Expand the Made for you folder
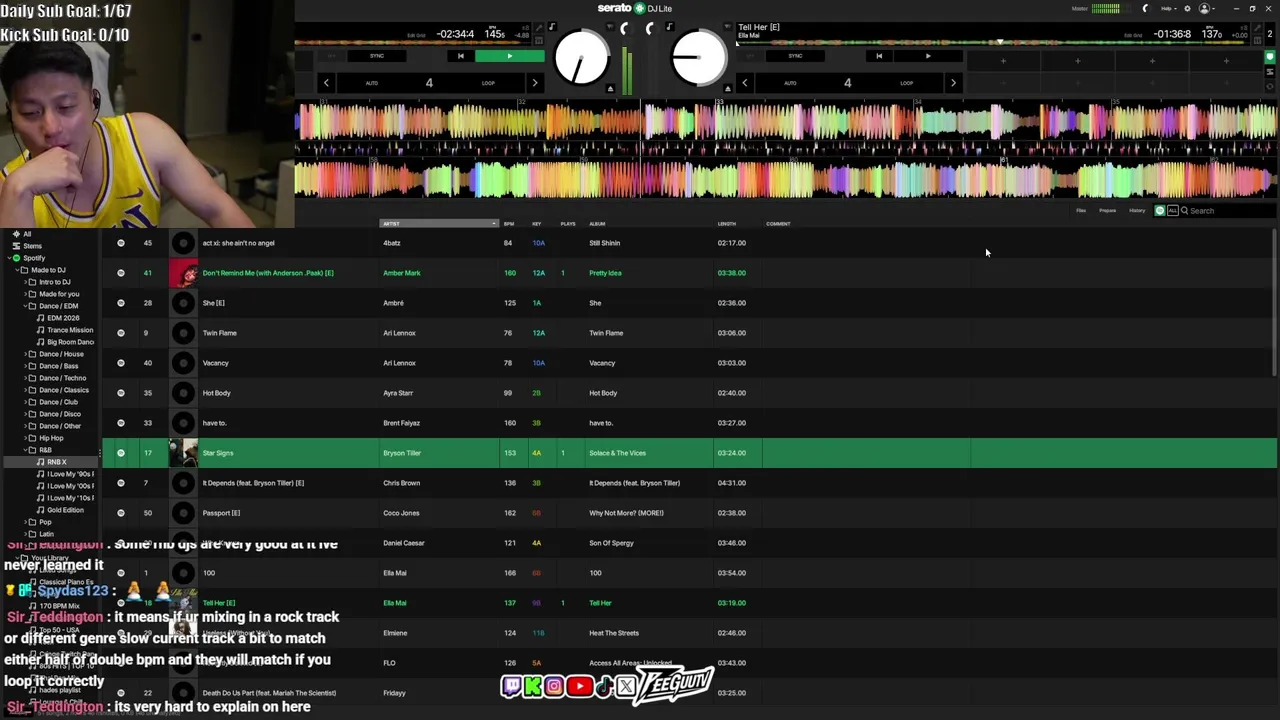The image size is (1280, 720). (24, 294)
